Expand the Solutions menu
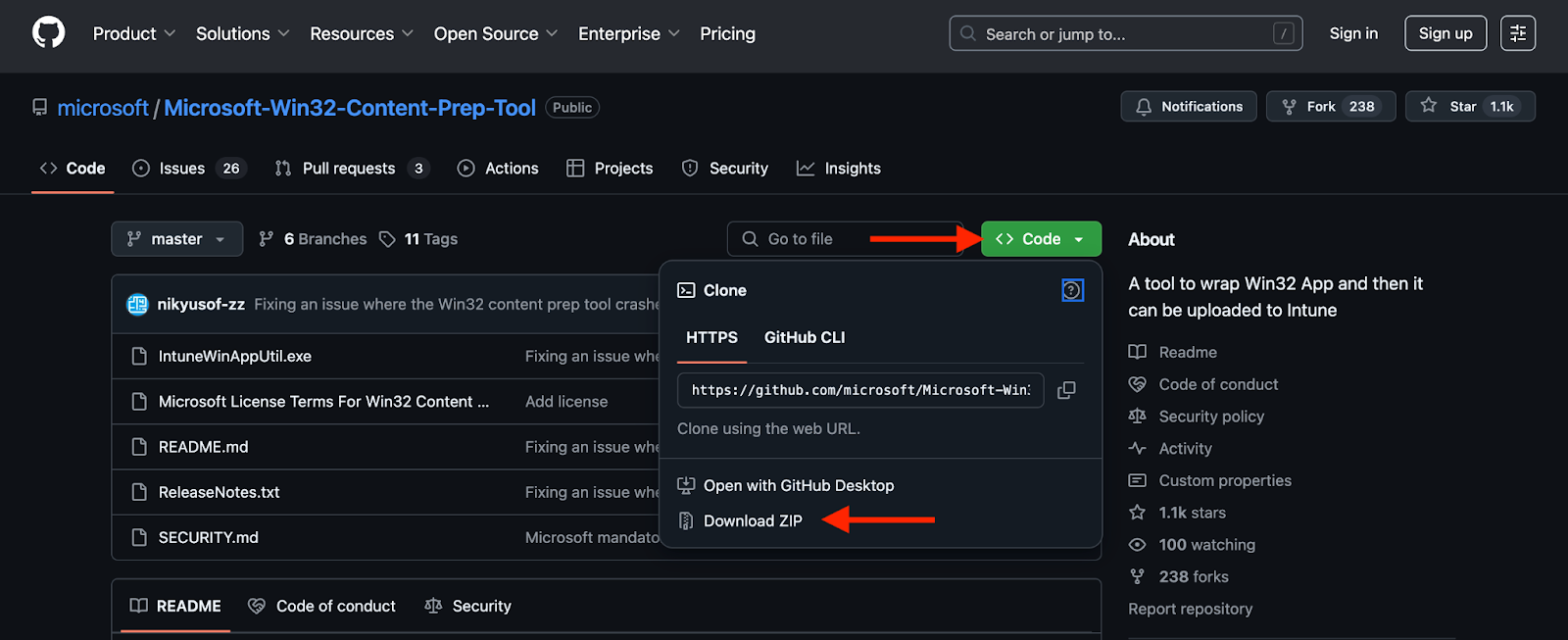The image size is (1568, 640). pyautogui.click(x=243, y=33)
